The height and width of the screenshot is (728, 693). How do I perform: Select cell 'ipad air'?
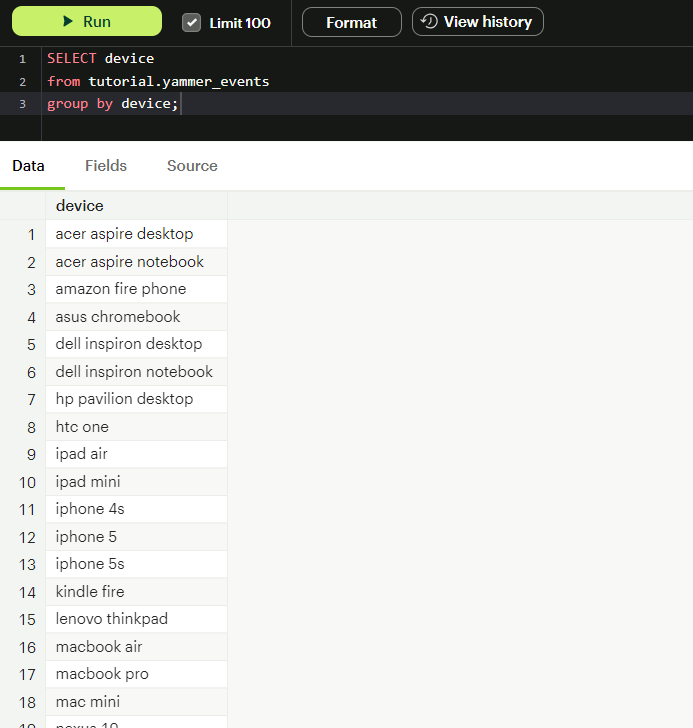[136, 454]
